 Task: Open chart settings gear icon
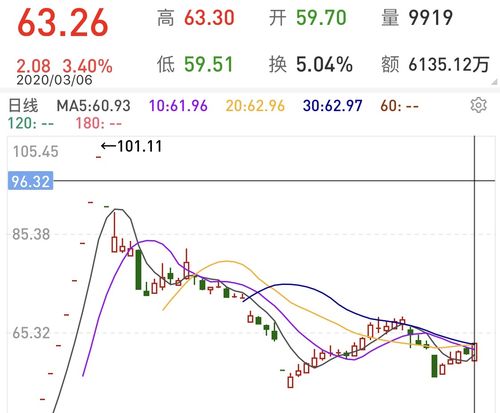[x=478, y=105]
